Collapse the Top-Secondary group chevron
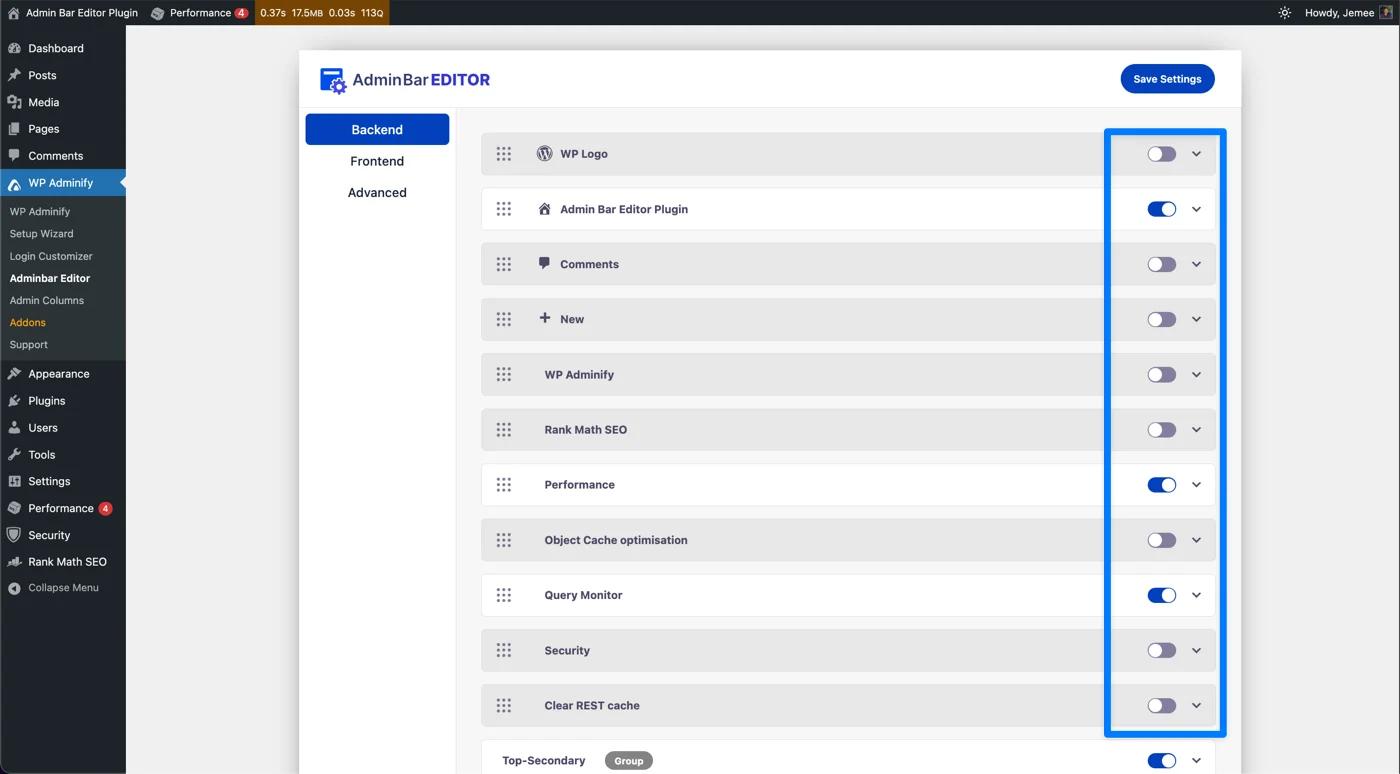 1196,760
